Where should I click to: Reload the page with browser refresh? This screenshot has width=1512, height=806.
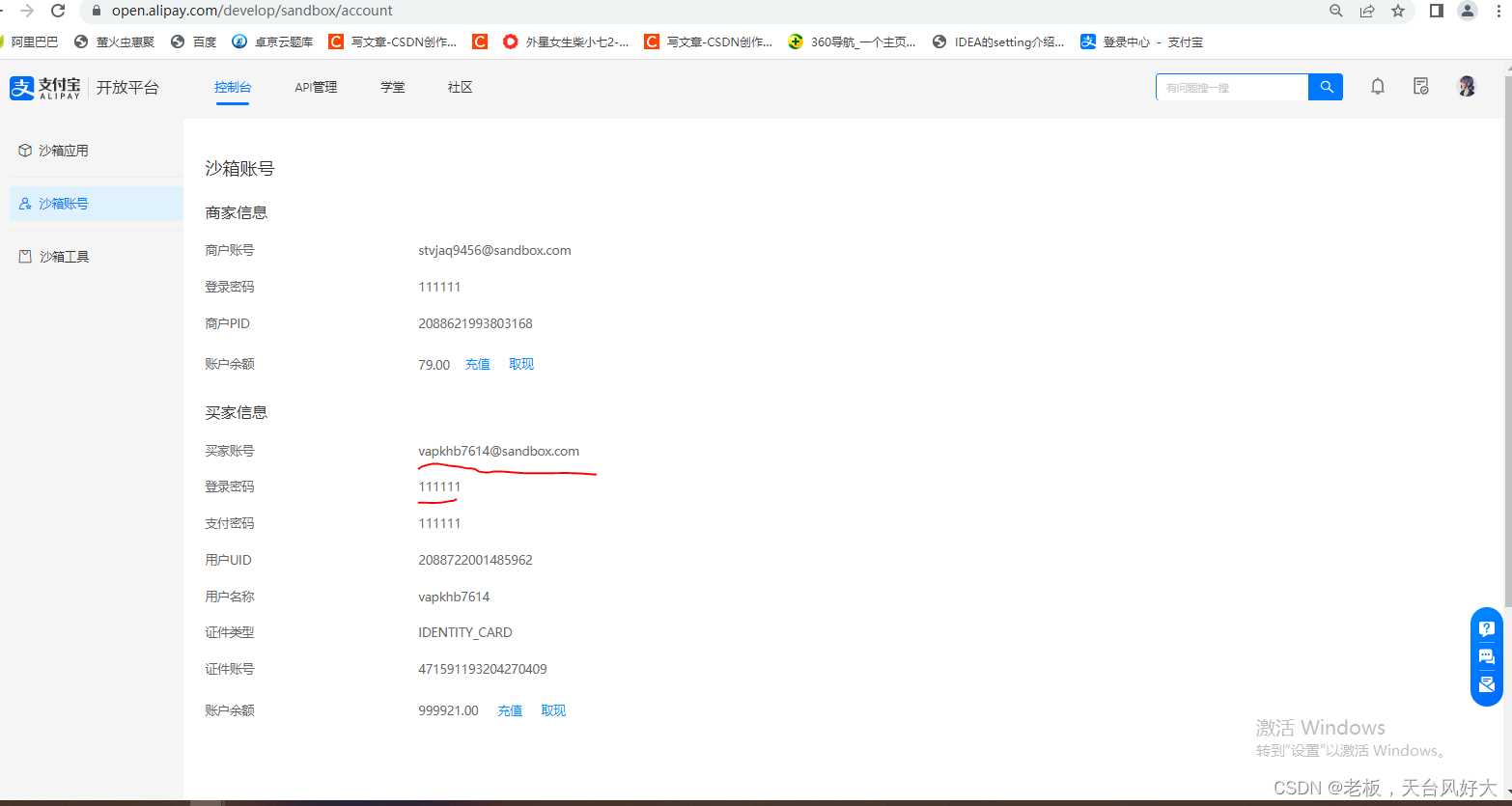tap(58, 11)
